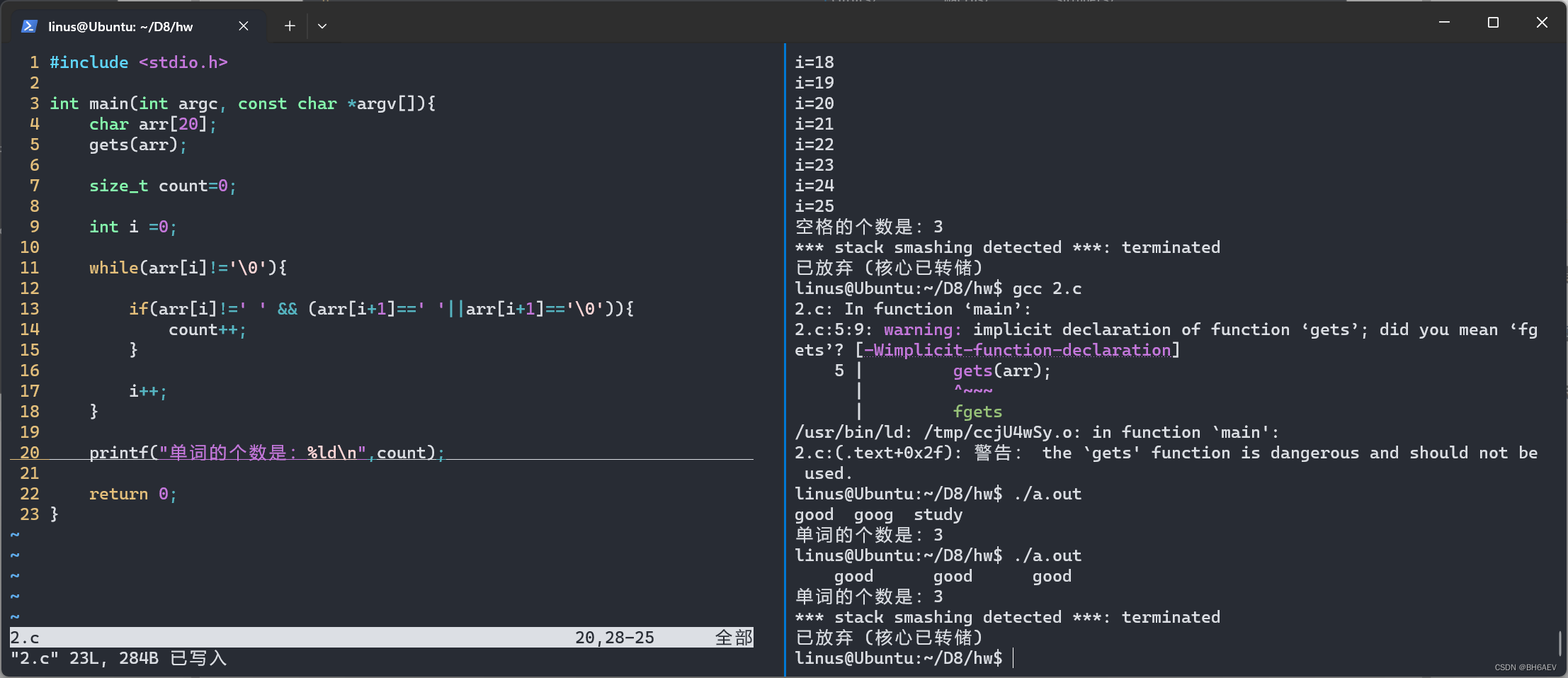Click the vertical divider between the panes

pyautogui.click(x=785, y=354)
